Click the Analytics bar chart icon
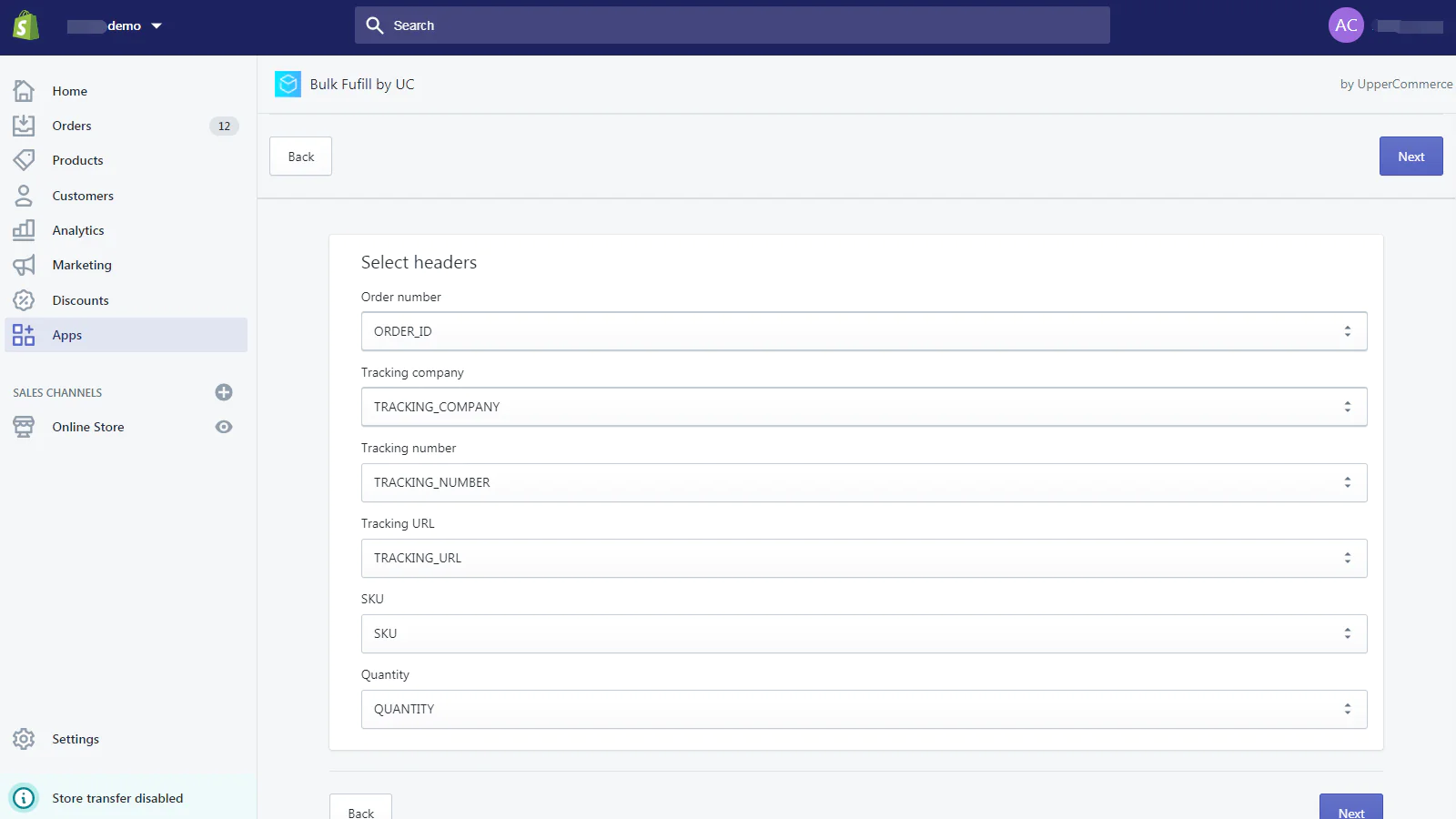 (24, 230)
